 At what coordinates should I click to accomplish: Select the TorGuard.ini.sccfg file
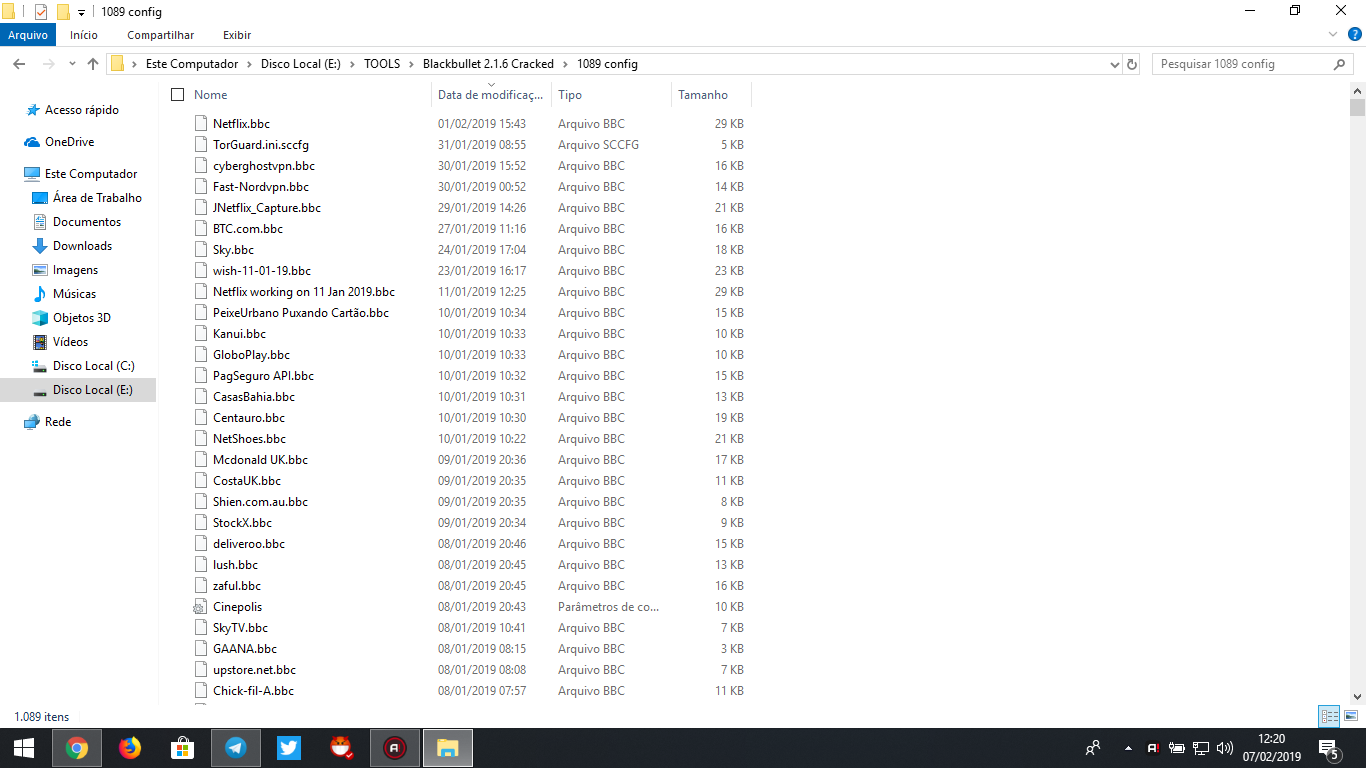pos(261,145)
